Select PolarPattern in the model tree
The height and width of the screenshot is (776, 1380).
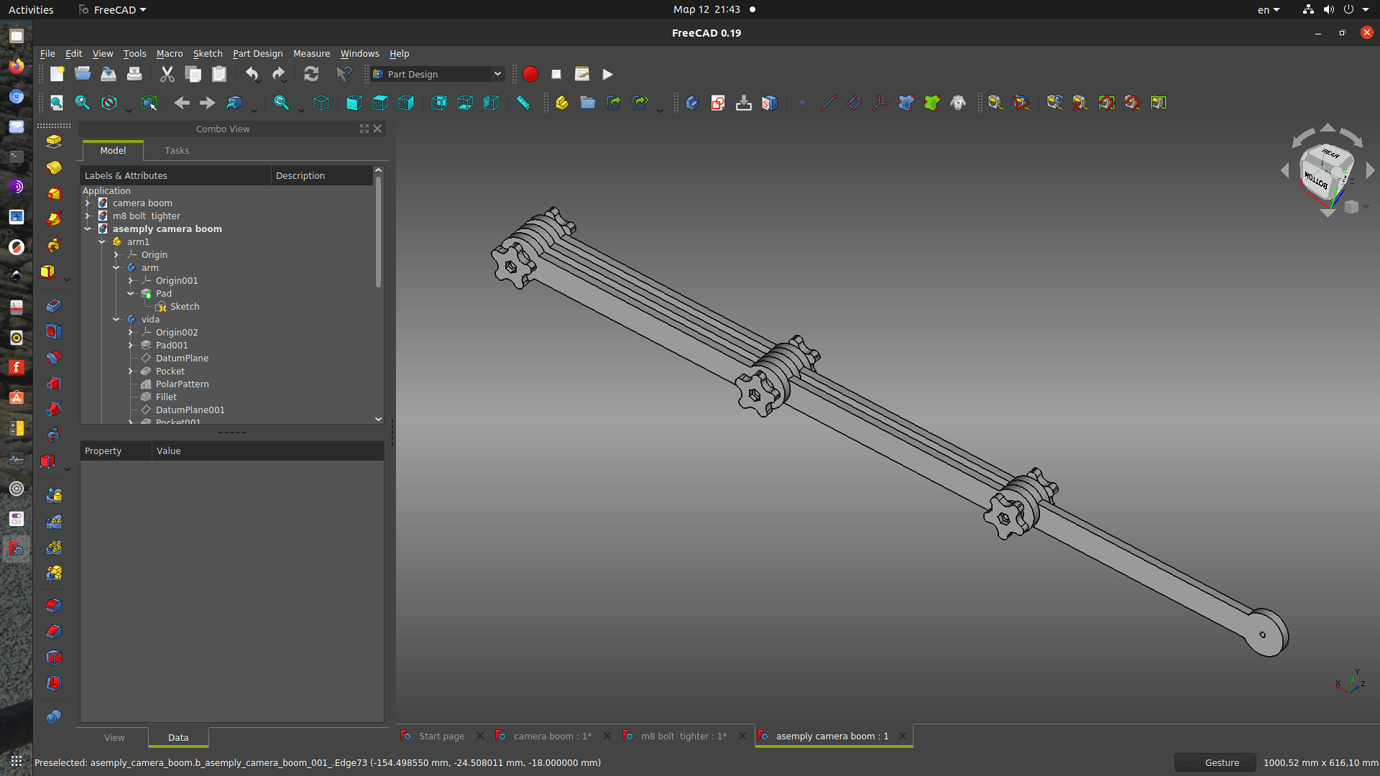[x=182, y=384]
